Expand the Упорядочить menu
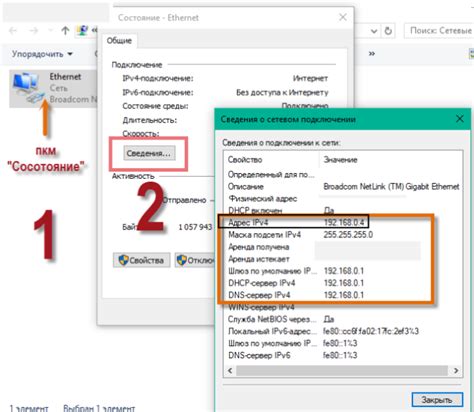Viewport: 474px width, 412px height. pyautogui.click(x=42, y=54)
